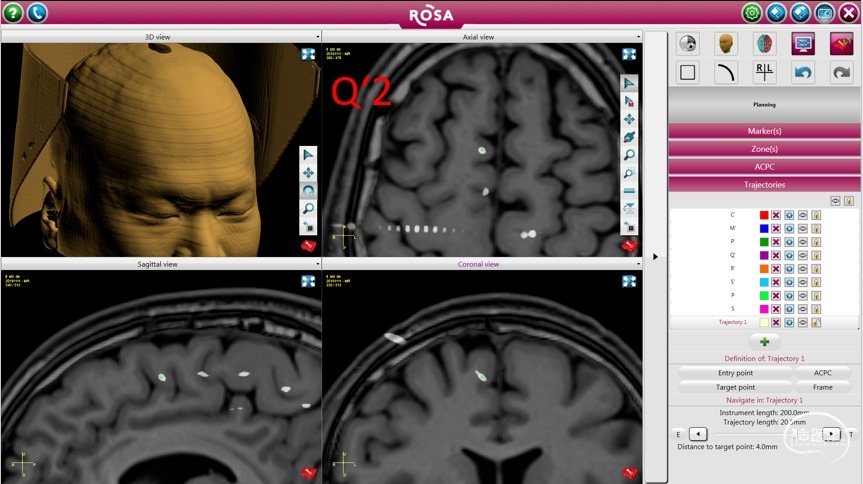Select pan tool in Axial view toolbar
863x484 pixels.
tap(629, 119)
